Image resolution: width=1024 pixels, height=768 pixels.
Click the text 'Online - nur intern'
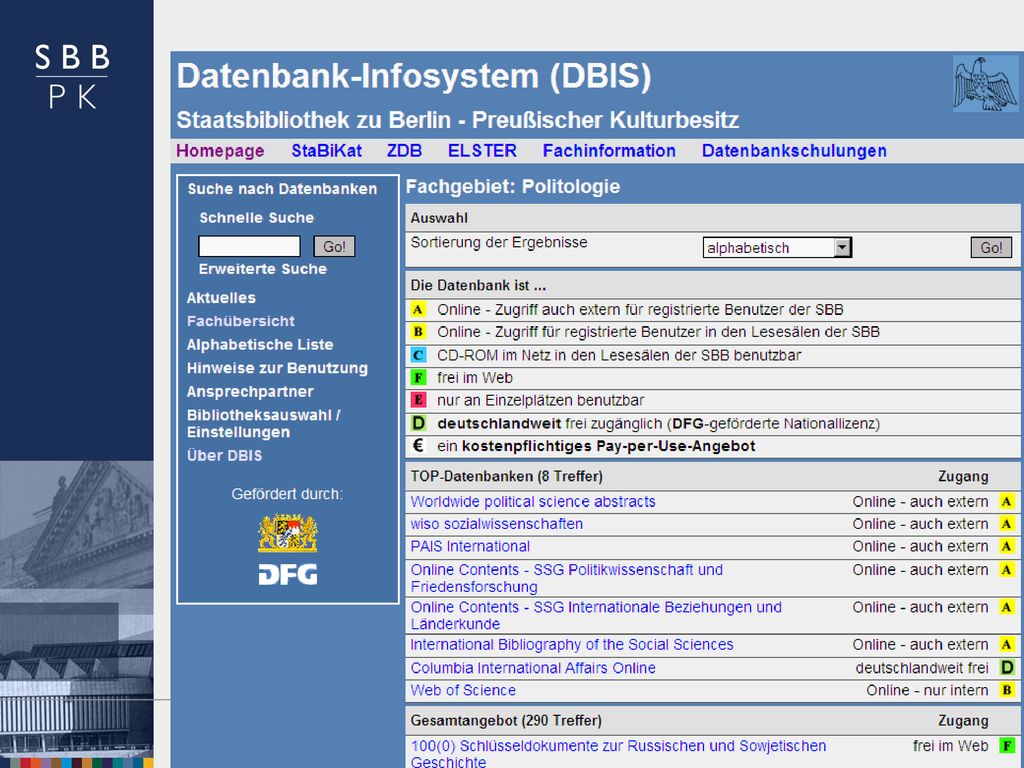click(x=927, y=690)
